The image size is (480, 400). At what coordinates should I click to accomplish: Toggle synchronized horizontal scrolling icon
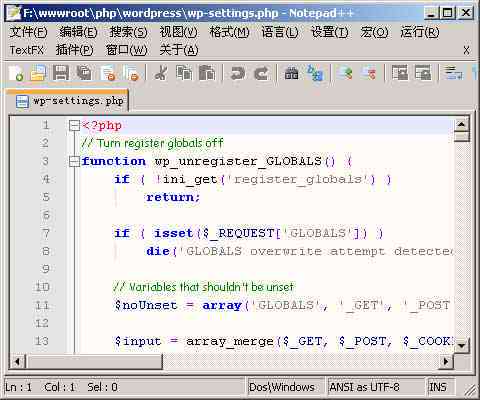(423, 73)
